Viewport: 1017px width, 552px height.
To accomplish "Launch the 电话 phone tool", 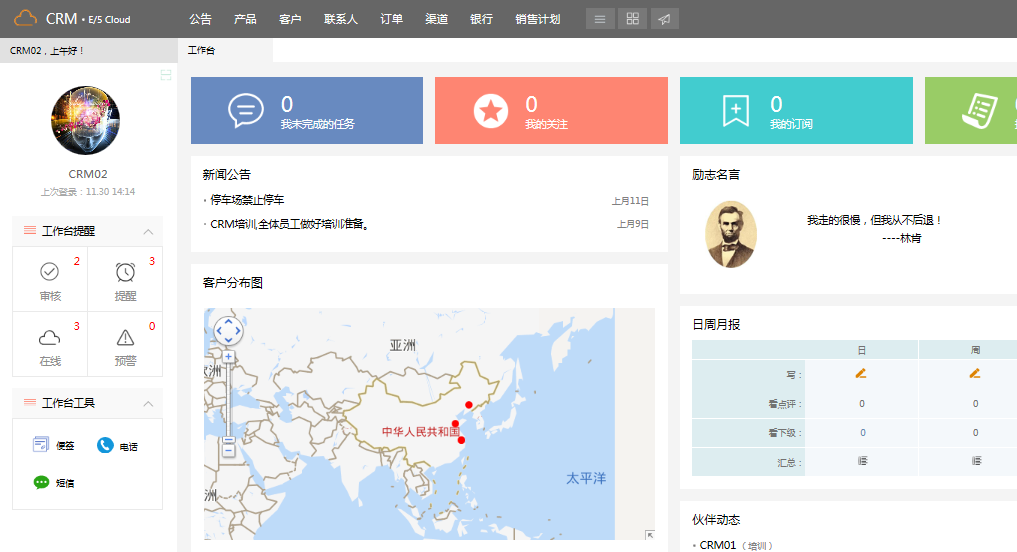I will [x=105, y=446].
